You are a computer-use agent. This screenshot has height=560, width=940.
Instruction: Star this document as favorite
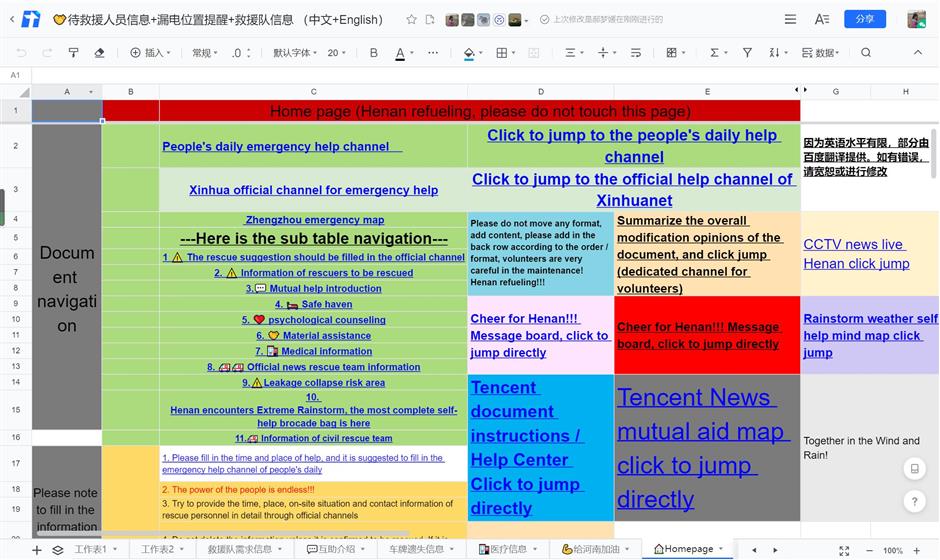[411, 20]
